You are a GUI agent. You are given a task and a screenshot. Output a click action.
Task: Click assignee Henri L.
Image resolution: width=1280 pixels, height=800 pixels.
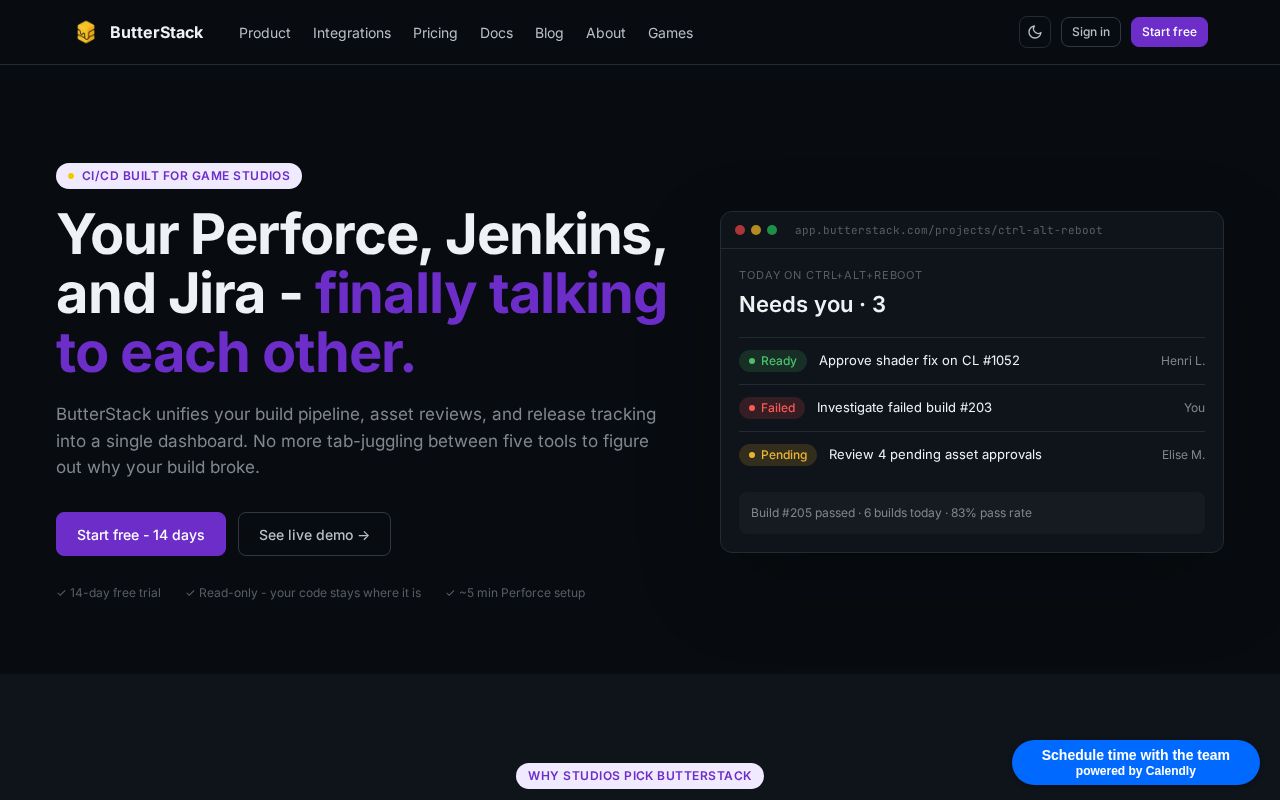(x=1183, y=361)
